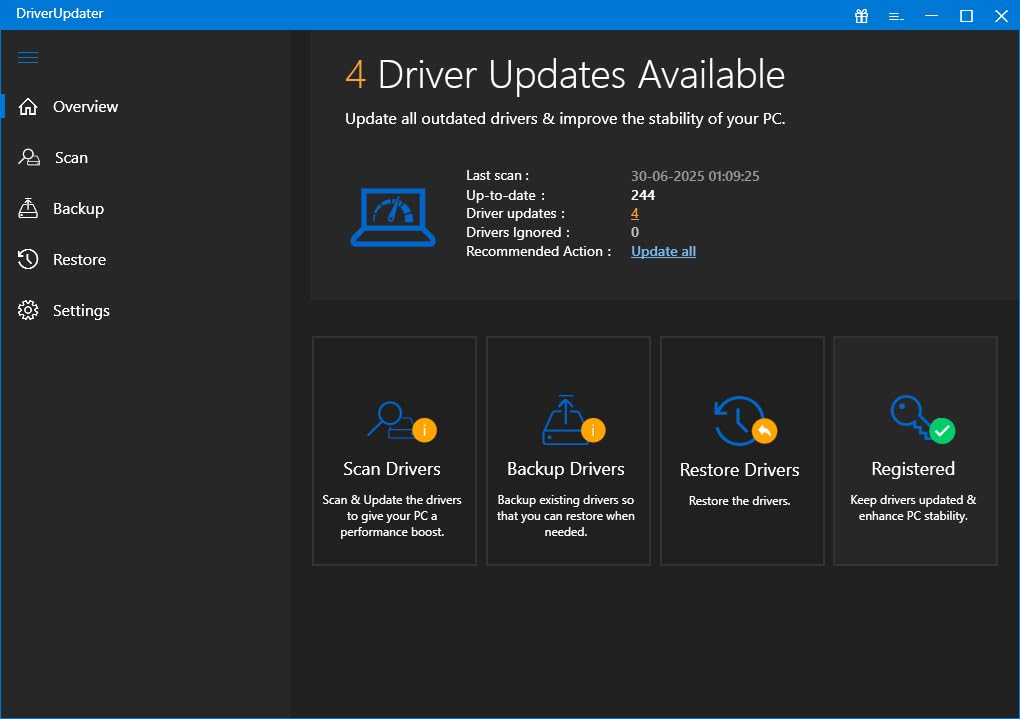1020x719 pixels.
Task: Open the Backup section in sidebar
Action: [78, 209]
